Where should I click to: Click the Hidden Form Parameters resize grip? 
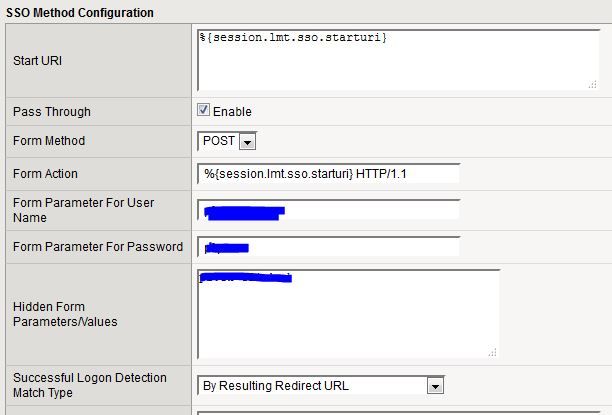pos(493,352)
